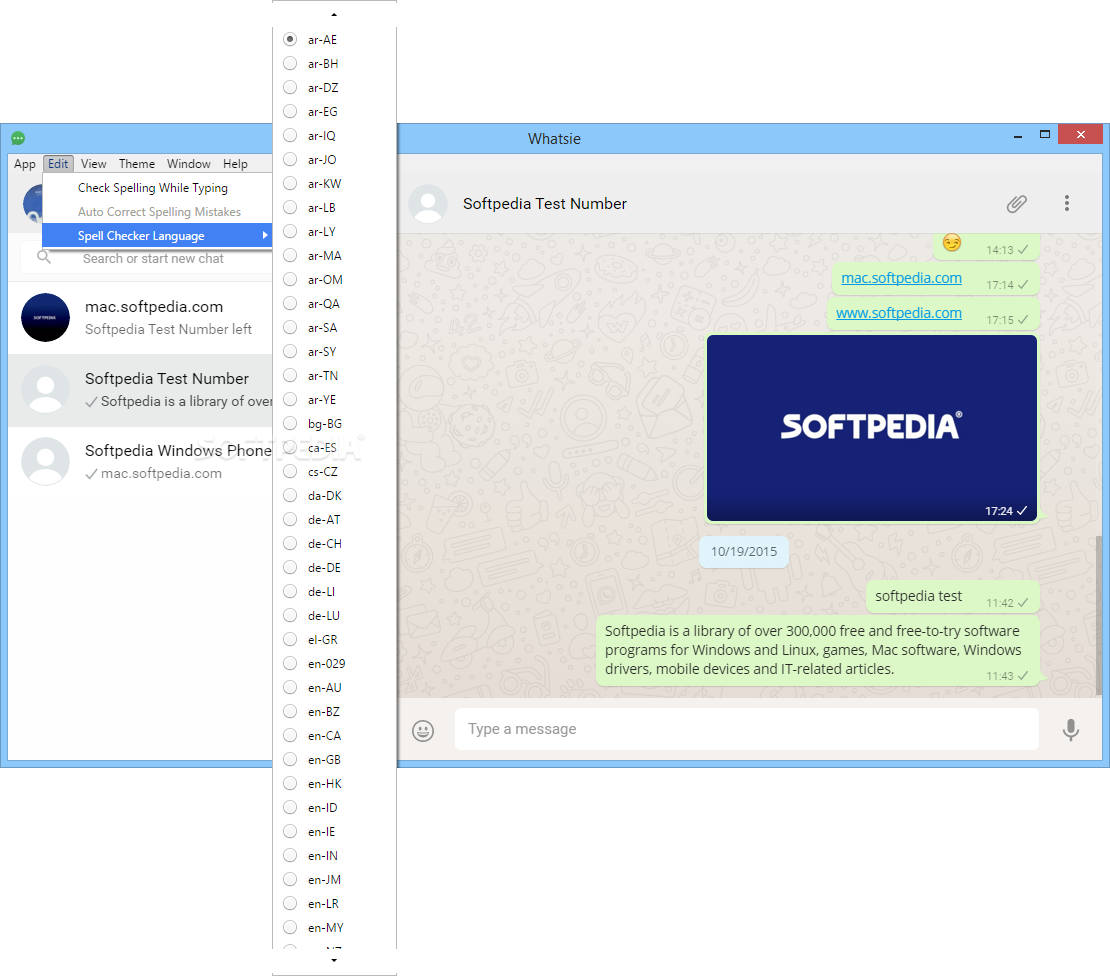Open the Softpedia Test Number conversation
This screenshot has width=1110, height=976.
click(140, 390)
